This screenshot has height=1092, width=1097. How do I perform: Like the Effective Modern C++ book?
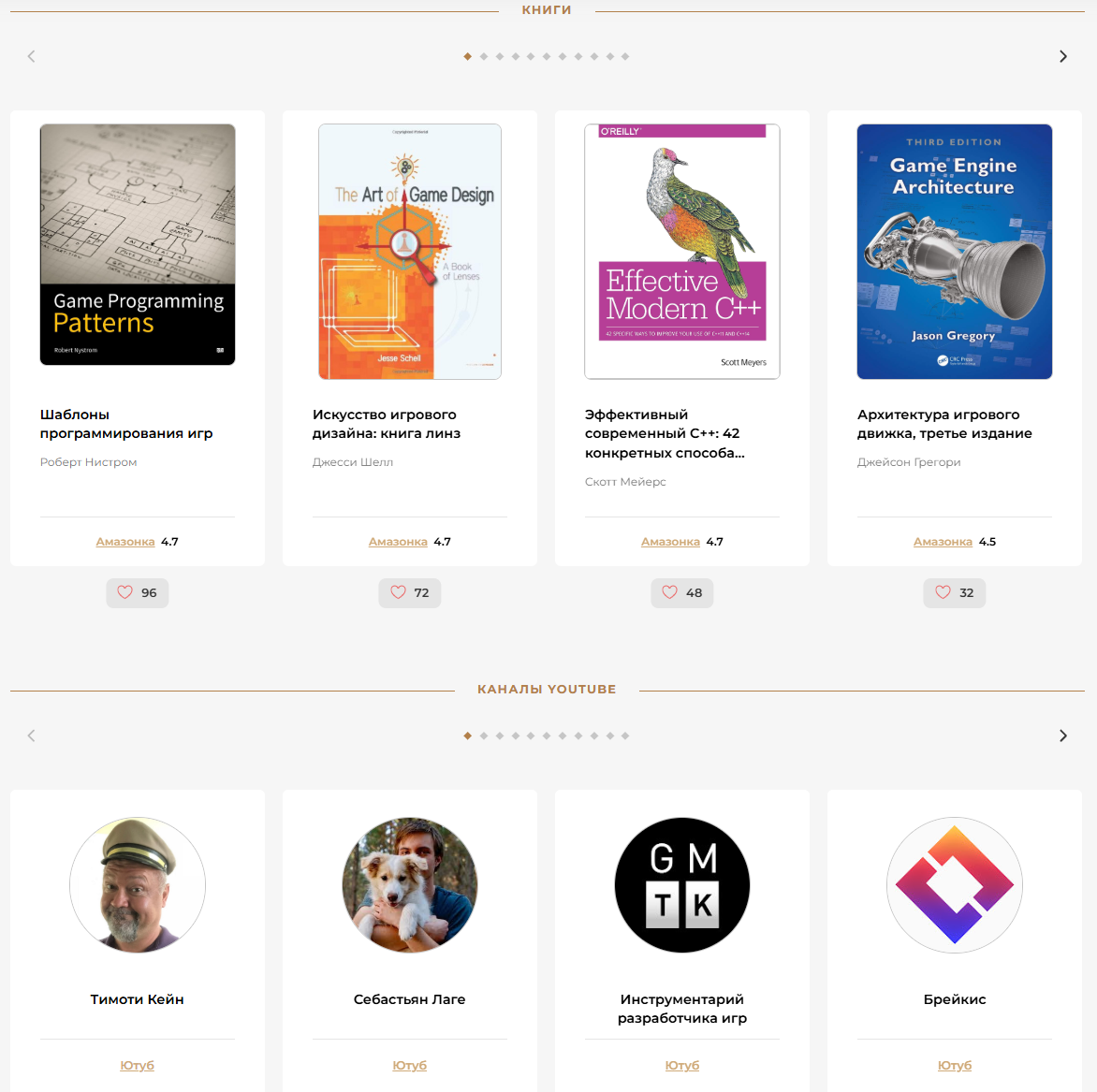click(681, 592)
